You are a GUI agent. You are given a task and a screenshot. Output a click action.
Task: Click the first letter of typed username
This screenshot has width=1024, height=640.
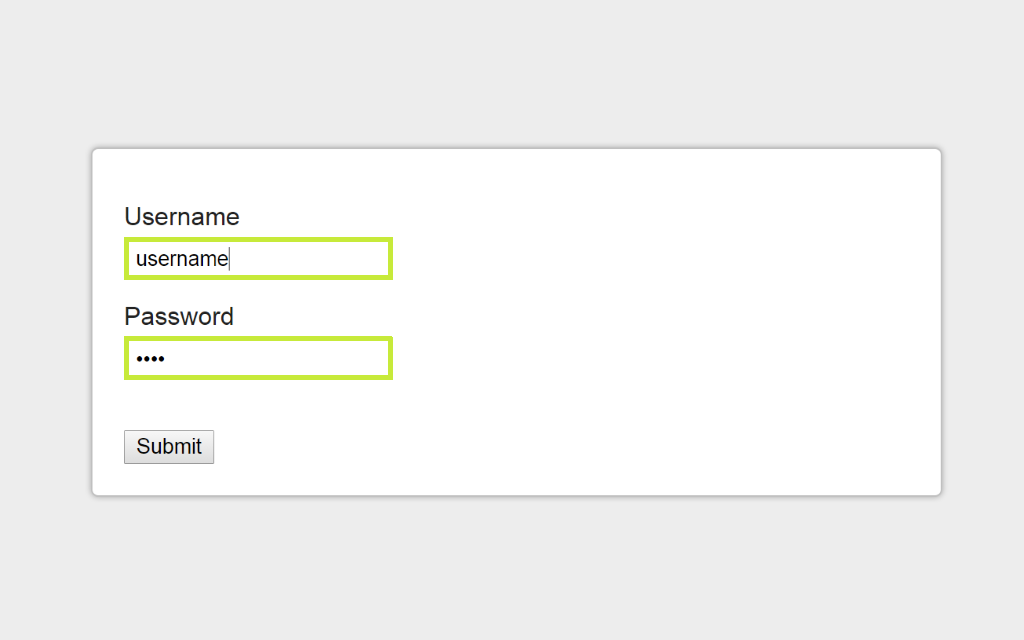tap(140, 260)
